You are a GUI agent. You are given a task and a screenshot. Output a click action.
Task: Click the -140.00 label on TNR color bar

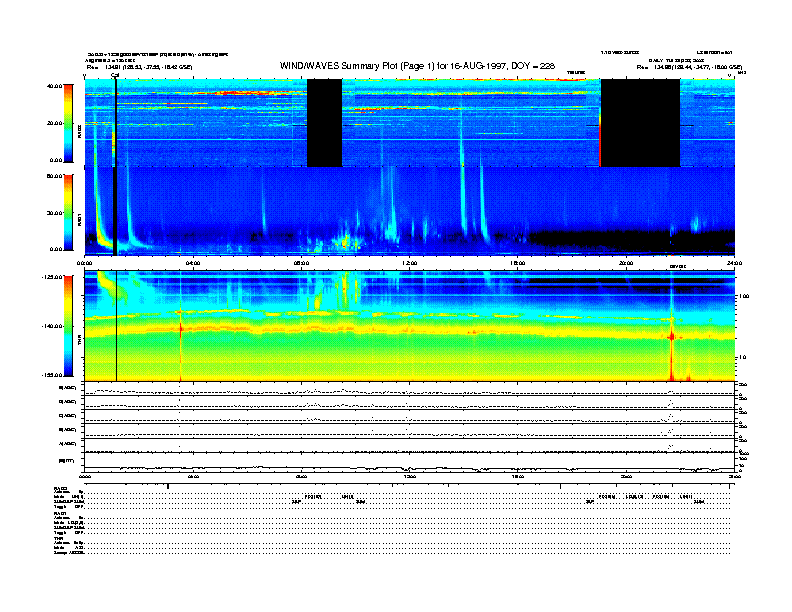52,326
